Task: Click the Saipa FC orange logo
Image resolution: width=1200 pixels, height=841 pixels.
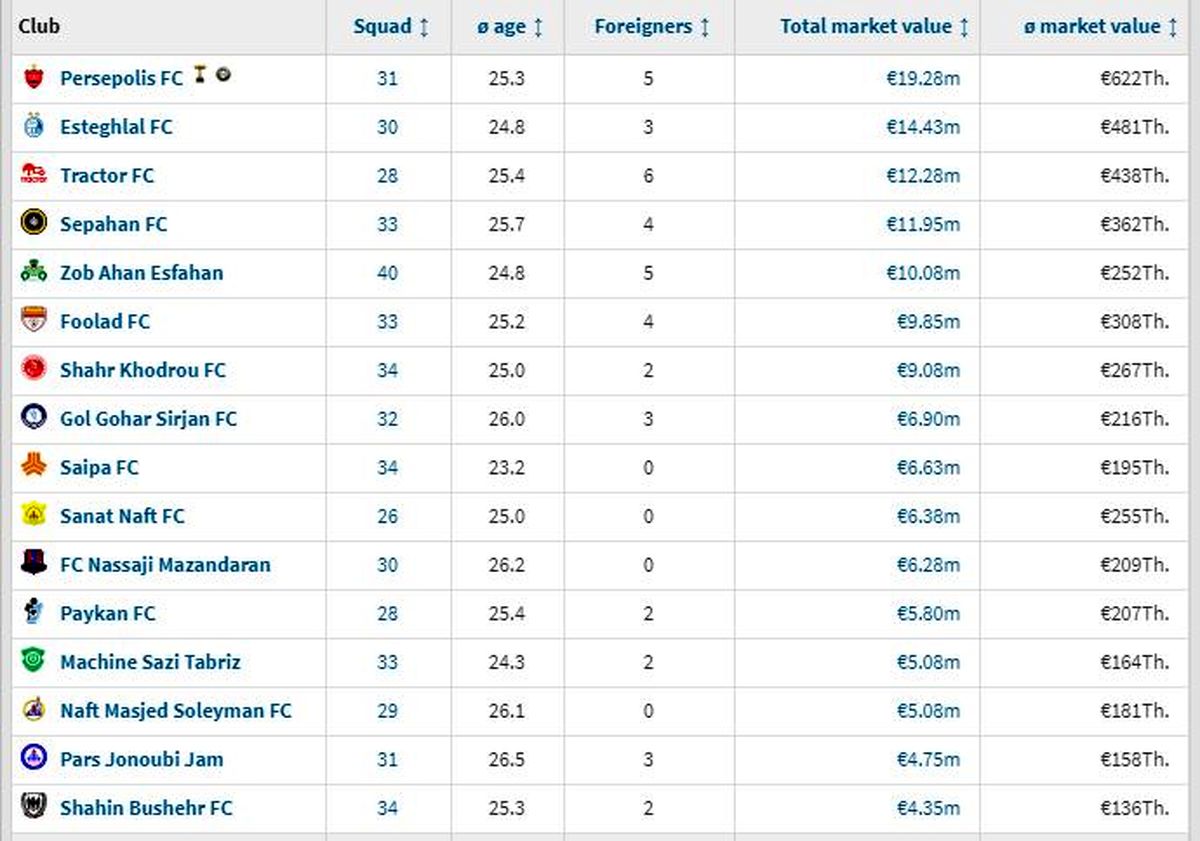Action: (x=33, y=466)
